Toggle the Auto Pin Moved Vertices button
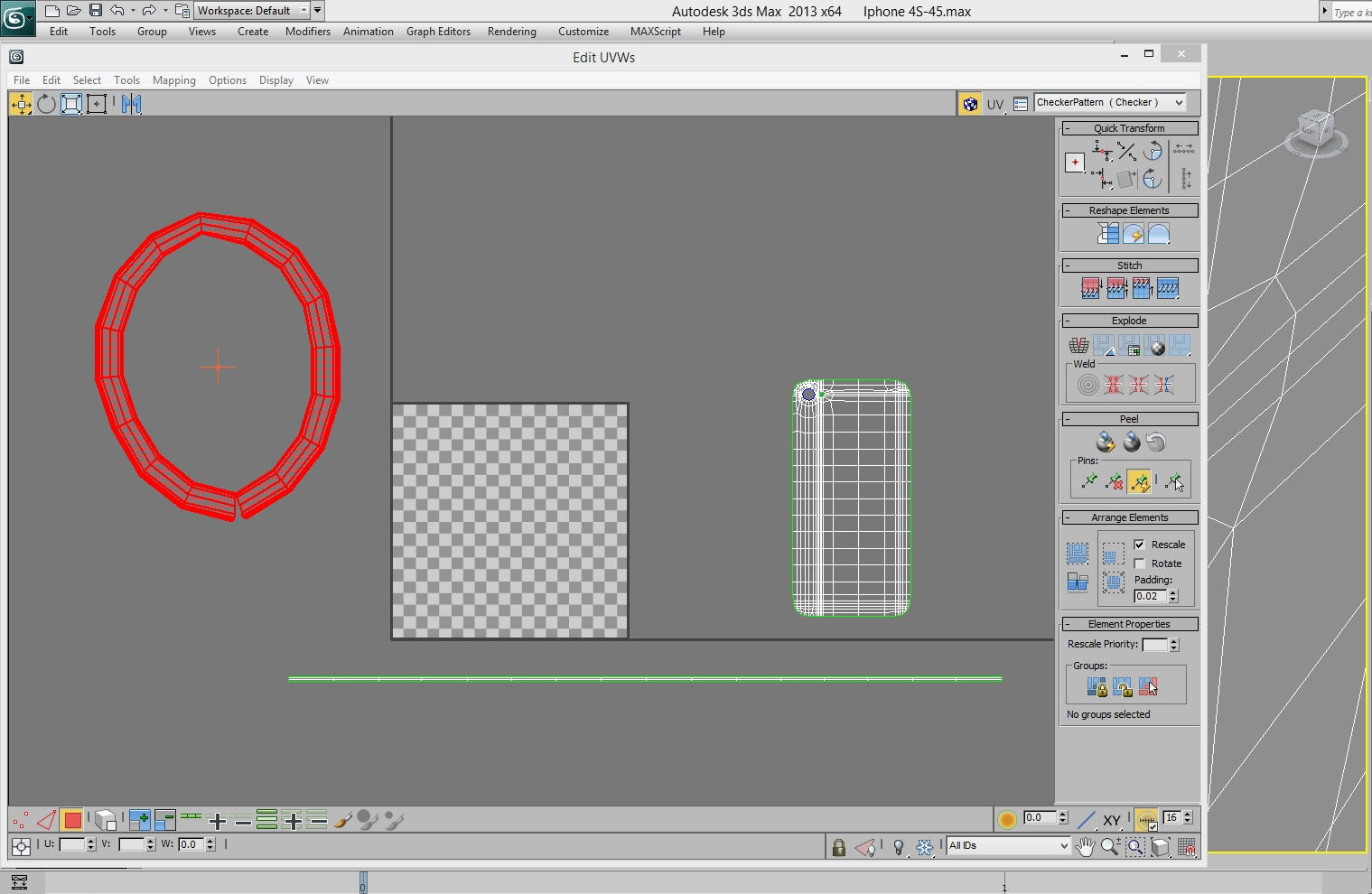The image size is (1372, 894). pos(1140,481)
